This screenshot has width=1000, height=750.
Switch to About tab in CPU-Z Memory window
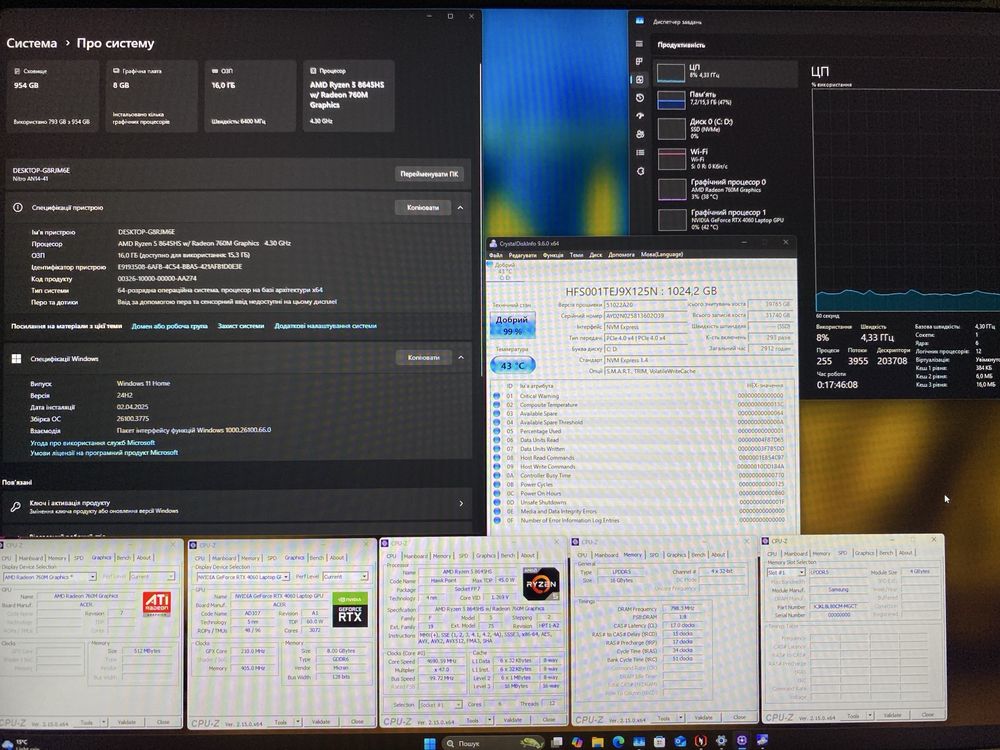pos(718,555)
